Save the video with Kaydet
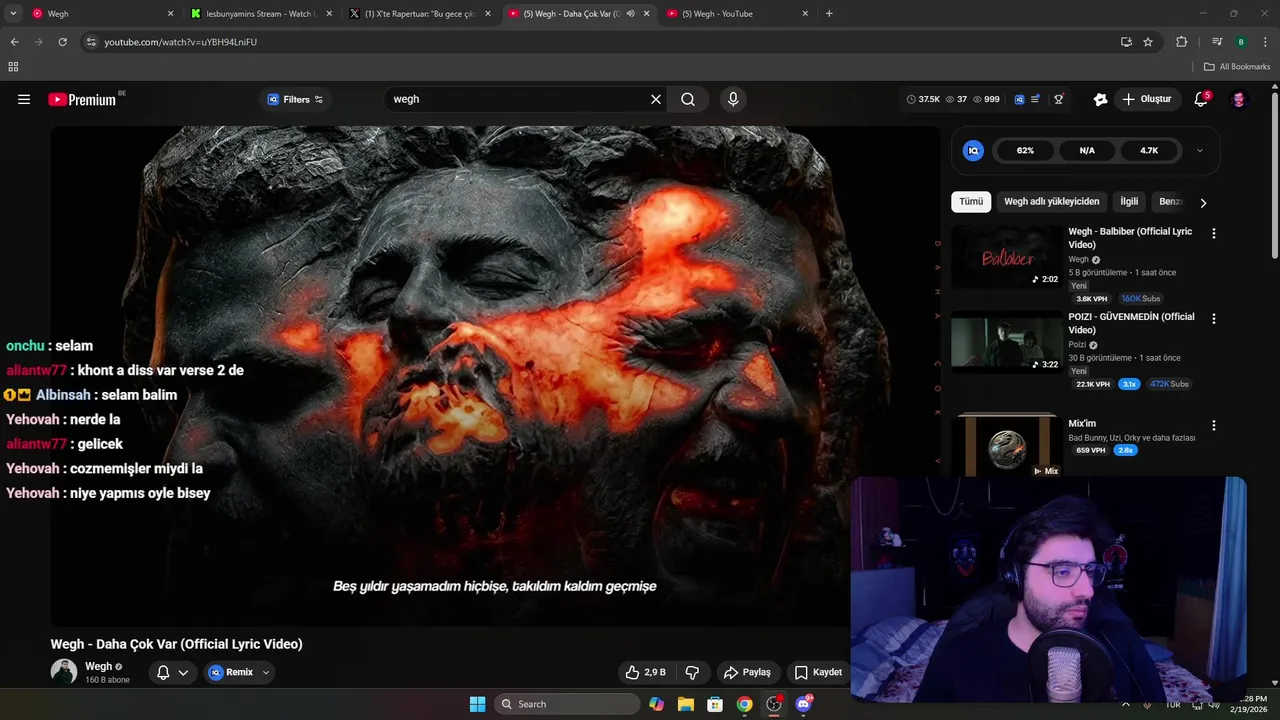1280x720 pixels. (x=818, y=672)
